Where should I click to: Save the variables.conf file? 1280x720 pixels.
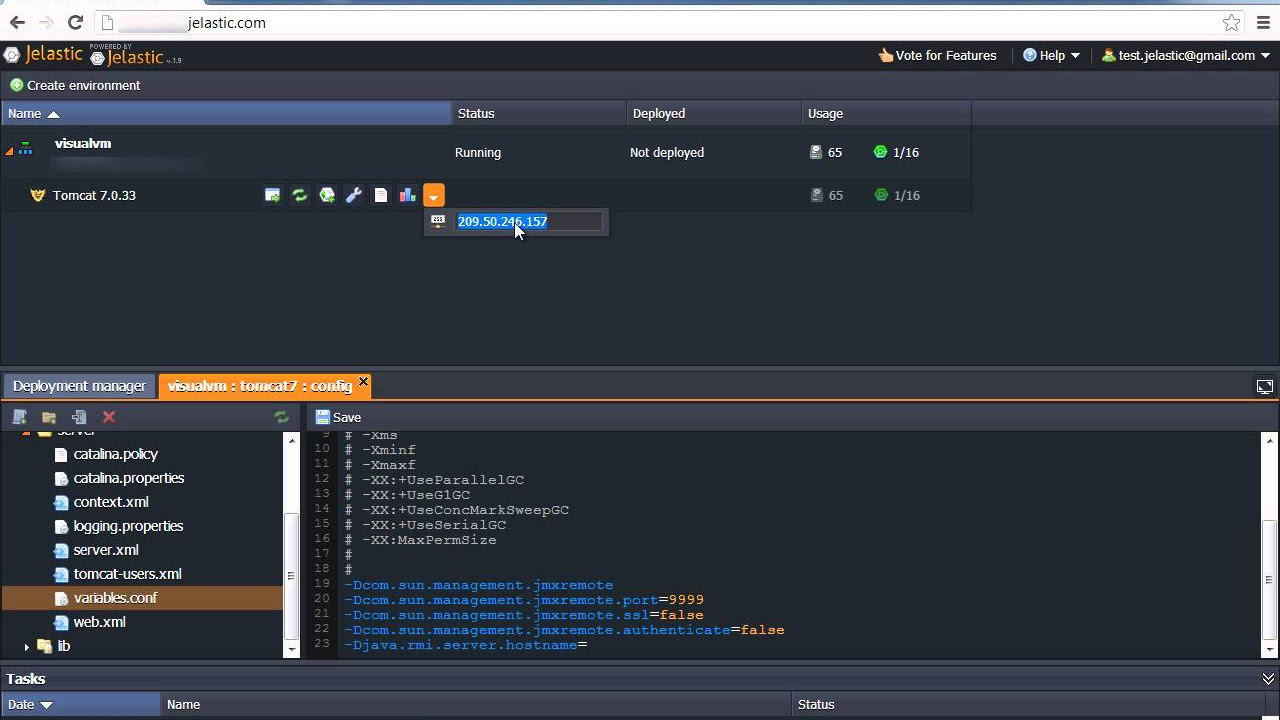[x=338, y=417]
